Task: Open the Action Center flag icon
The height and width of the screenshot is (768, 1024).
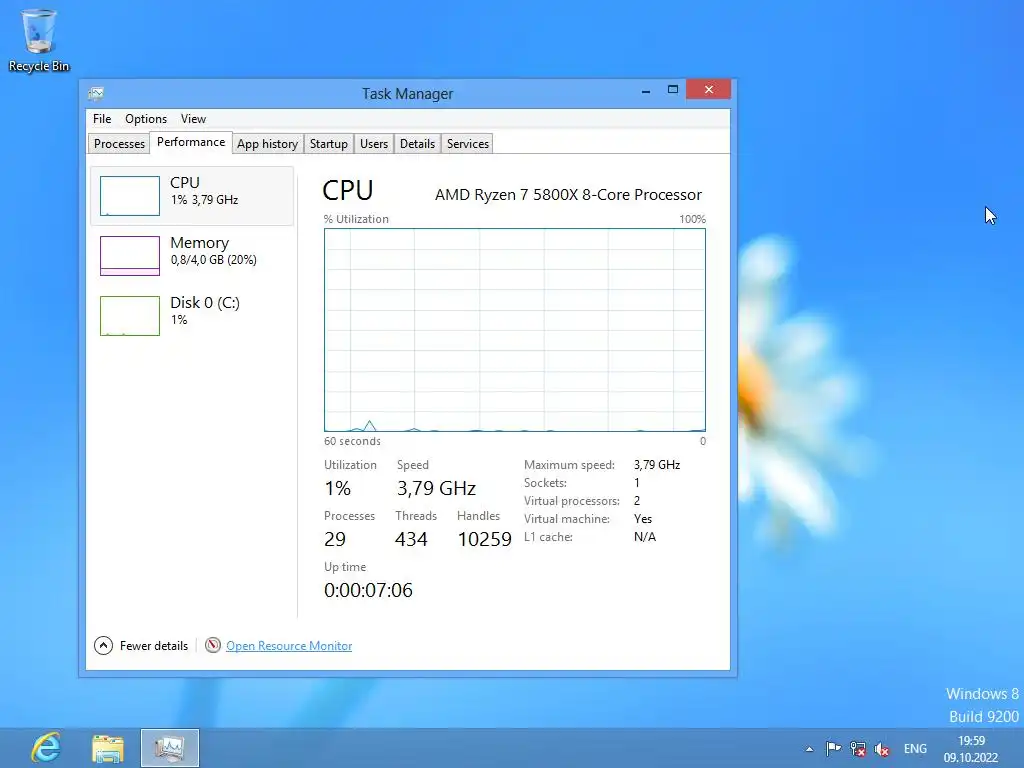Action: (x=833, y=748)
